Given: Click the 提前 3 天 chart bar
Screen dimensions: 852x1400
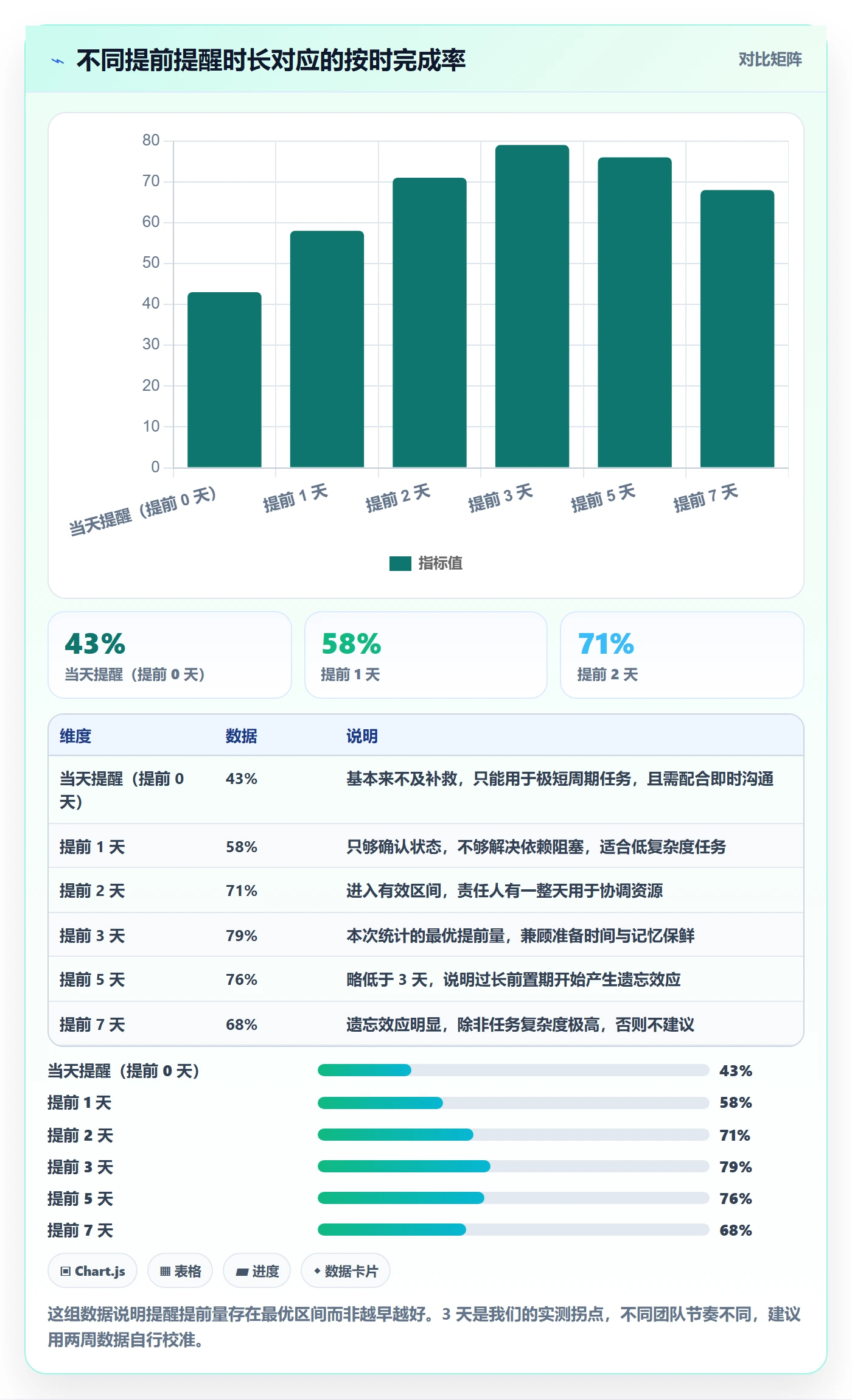Looking at the screenshot, I should tap(532, 306).
